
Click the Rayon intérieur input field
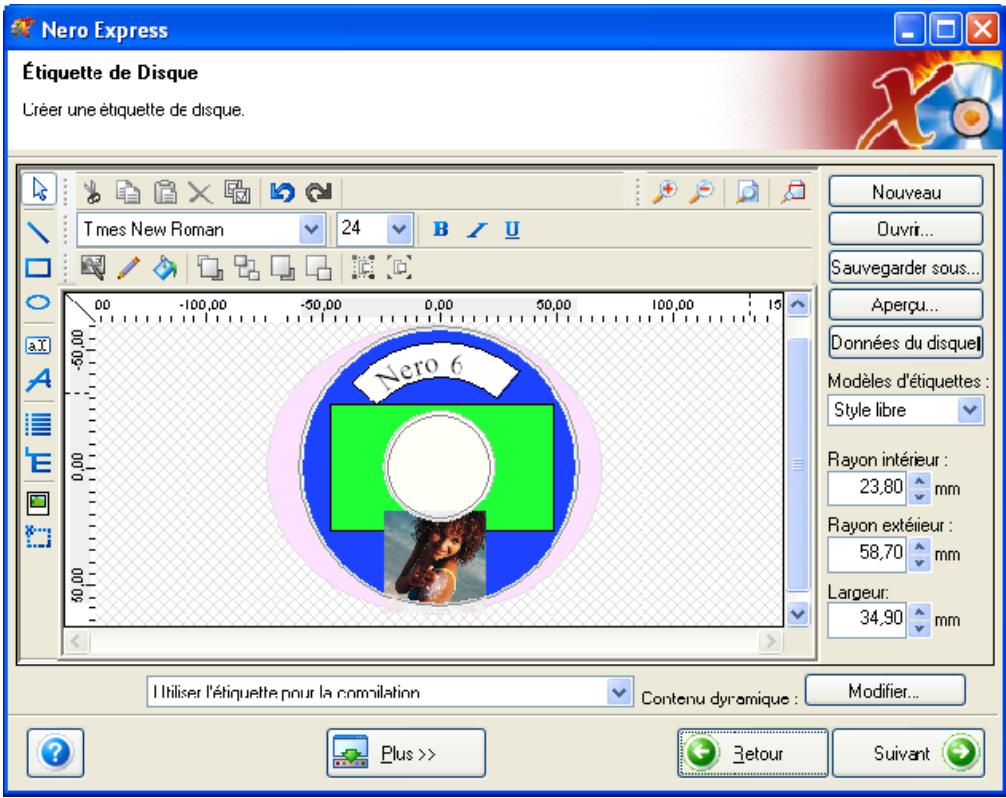click(x=867, y=488)
